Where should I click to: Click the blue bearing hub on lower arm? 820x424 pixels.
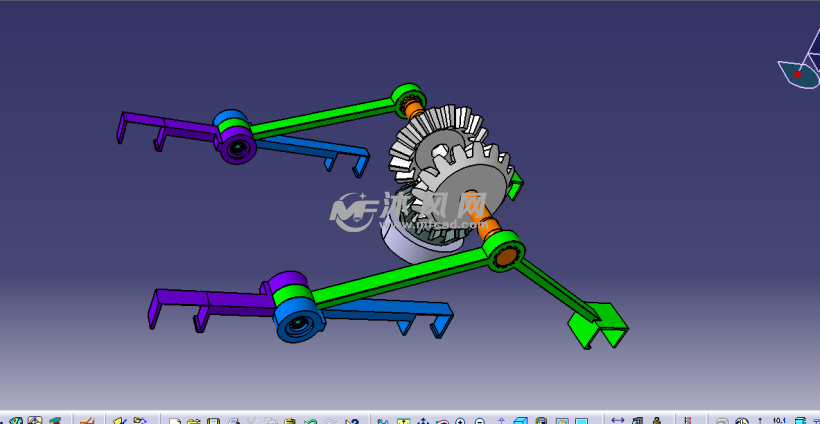pyautogui.click(x=299, y=326)
